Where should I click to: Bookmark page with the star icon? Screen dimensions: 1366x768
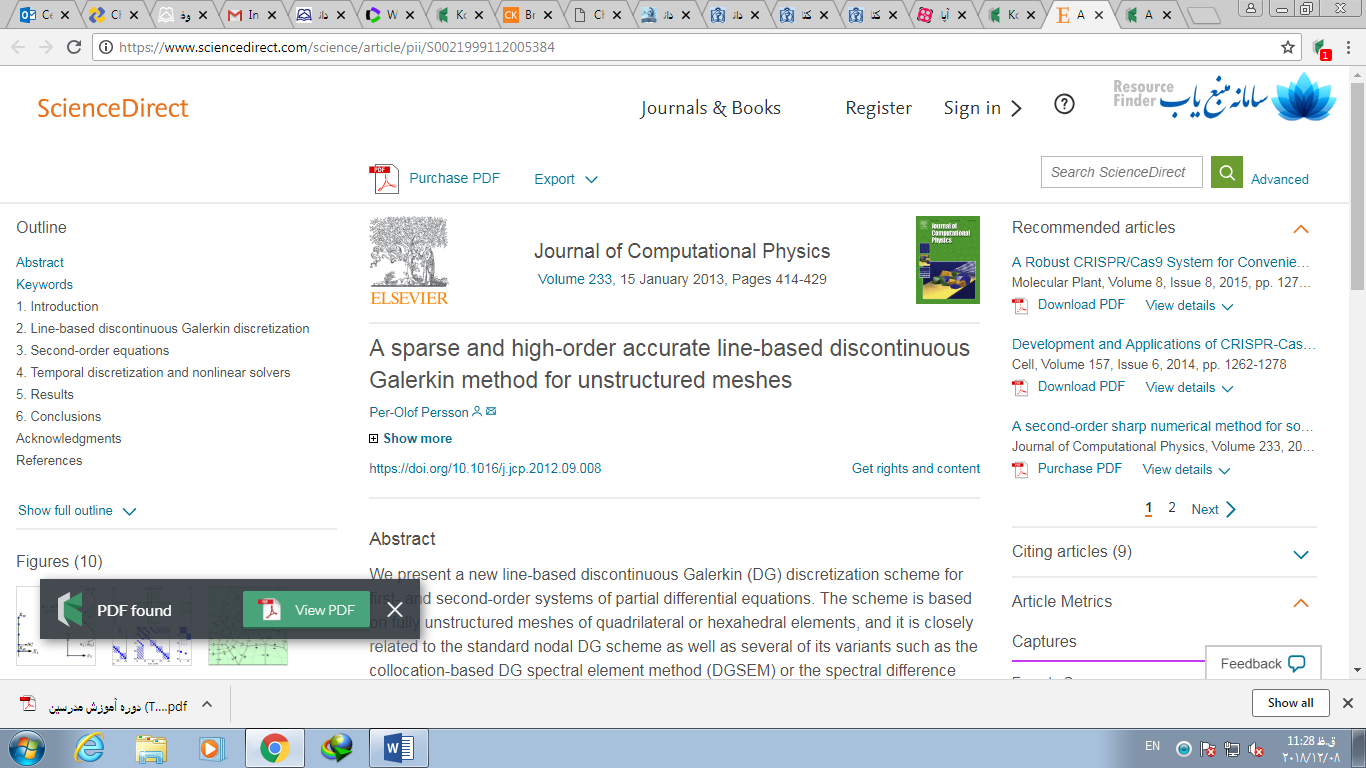1288,47
